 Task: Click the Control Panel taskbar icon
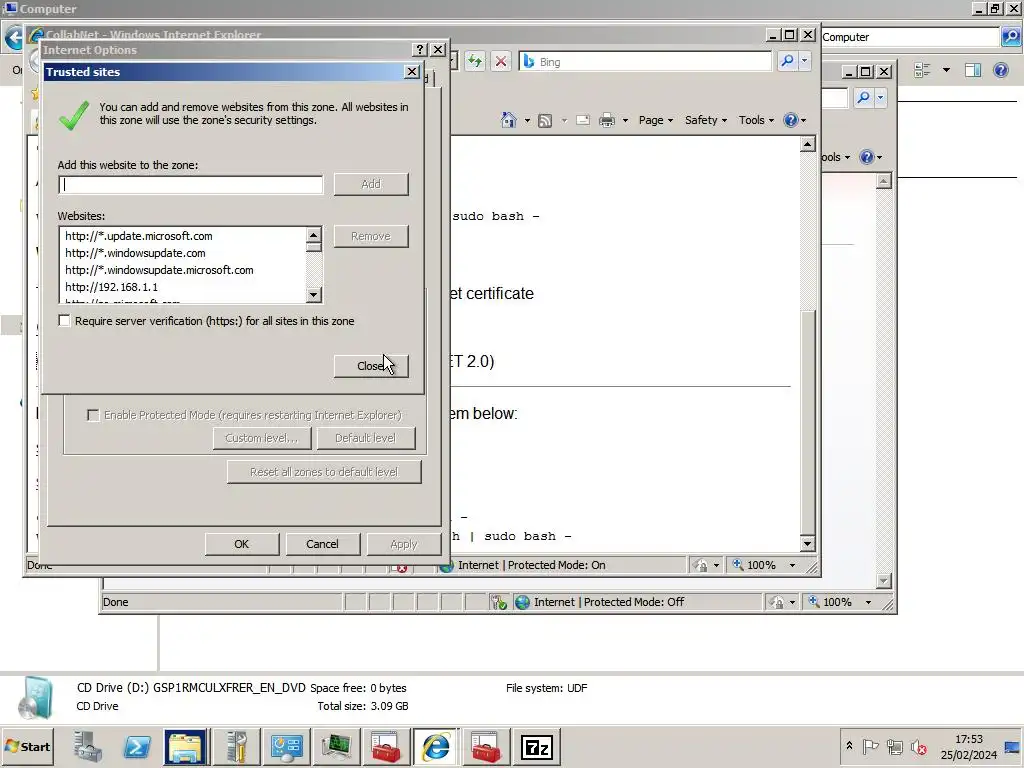click(287, 746)
